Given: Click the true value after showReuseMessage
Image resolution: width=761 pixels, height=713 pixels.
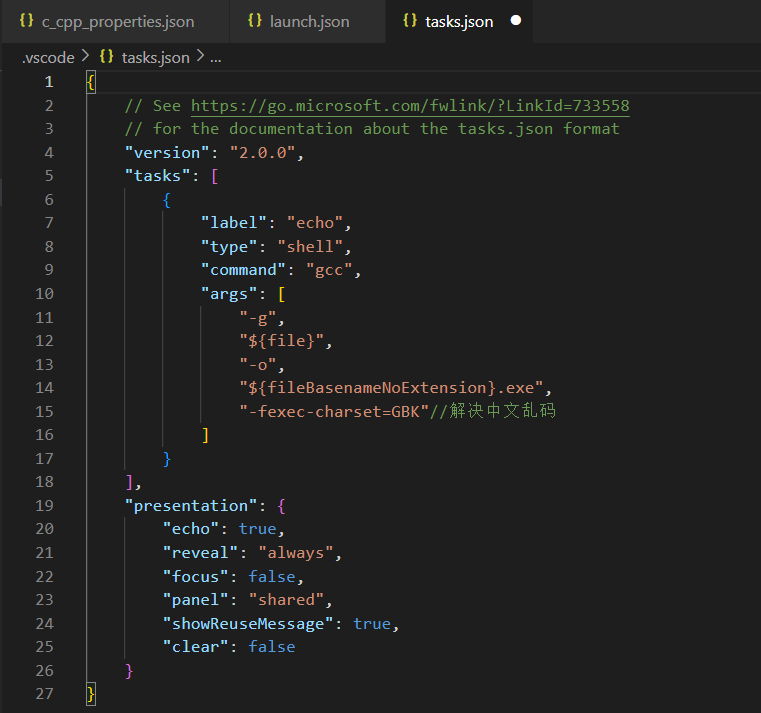Looking at the screenshot, I should [x=372, y=624].
